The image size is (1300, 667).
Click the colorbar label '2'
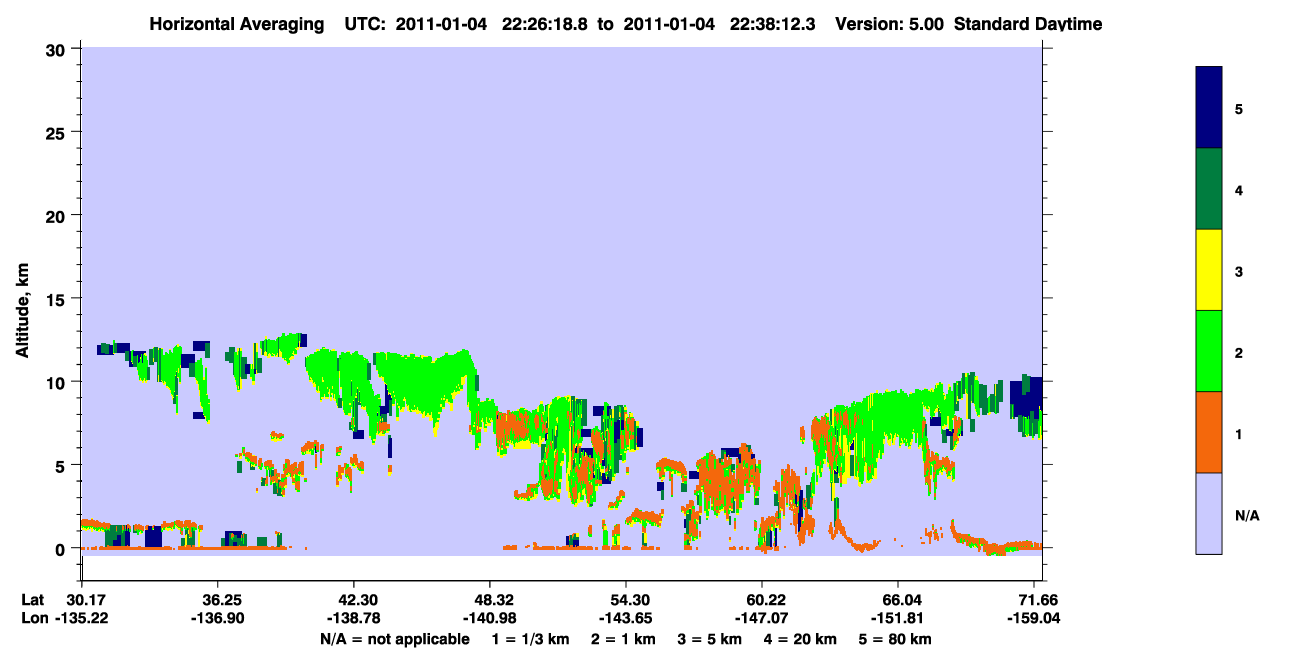1239,353
